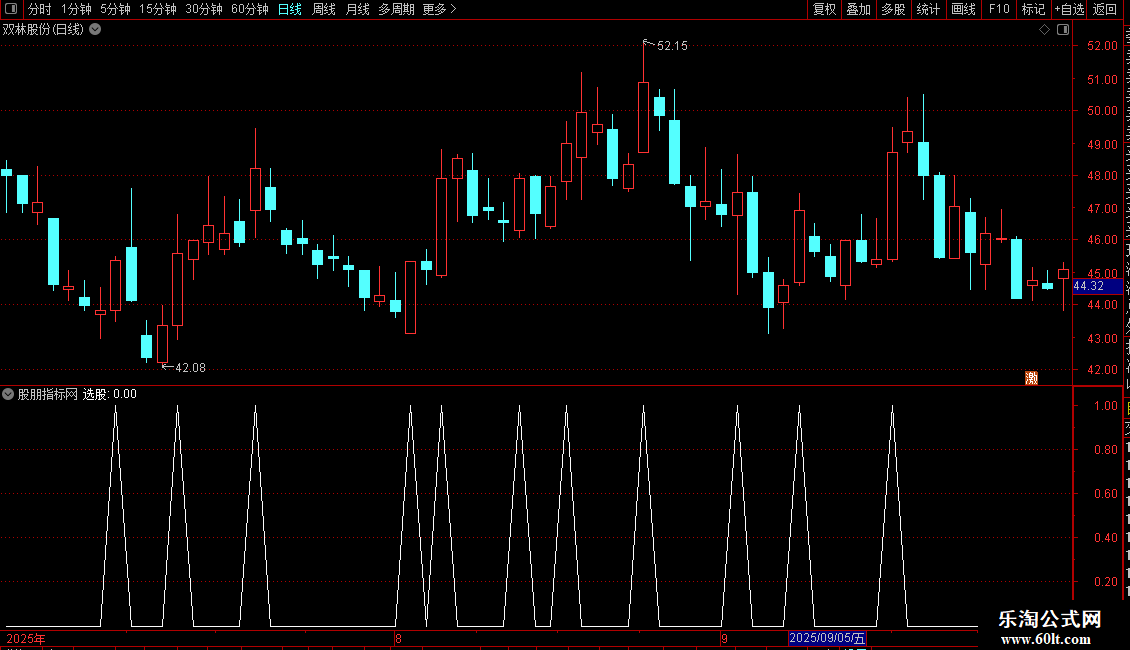Click the month 8 timeline marker

pos(399,639)
